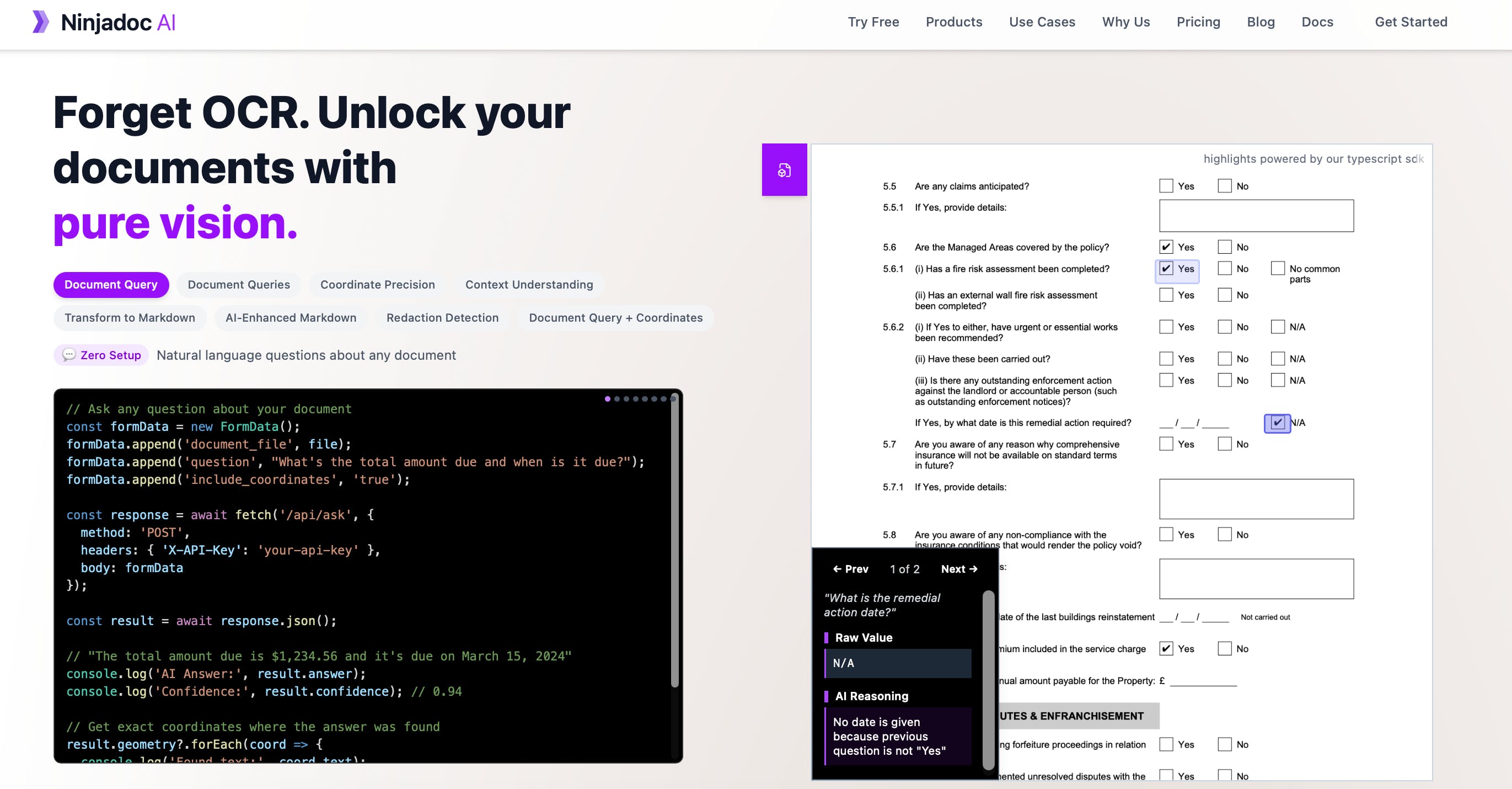The height and width of the screenshot is (789, 1512).
Task: Expand the Use Cases nav menu
Action: click(1042, 22)
